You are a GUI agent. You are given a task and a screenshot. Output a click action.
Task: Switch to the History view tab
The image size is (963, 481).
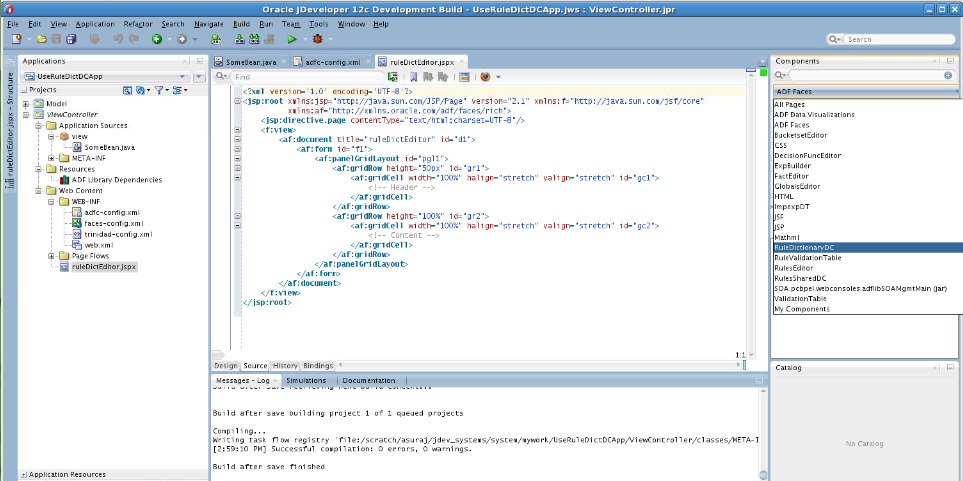(285, 366)
